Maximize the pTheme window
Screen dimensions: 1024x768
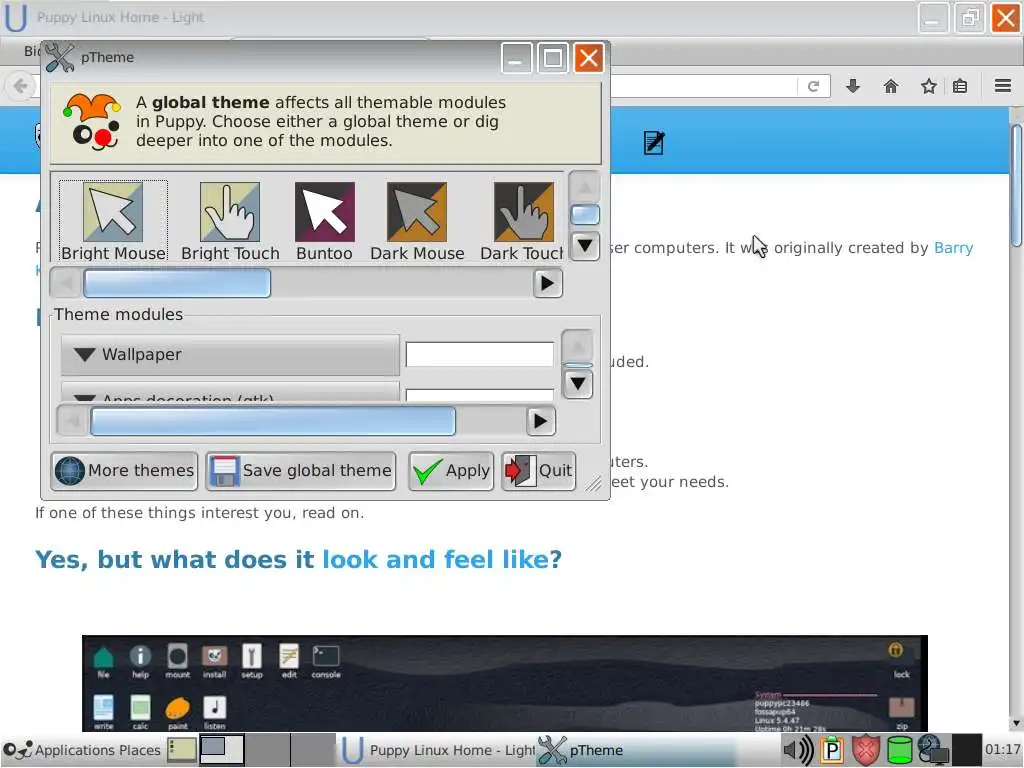552,58
